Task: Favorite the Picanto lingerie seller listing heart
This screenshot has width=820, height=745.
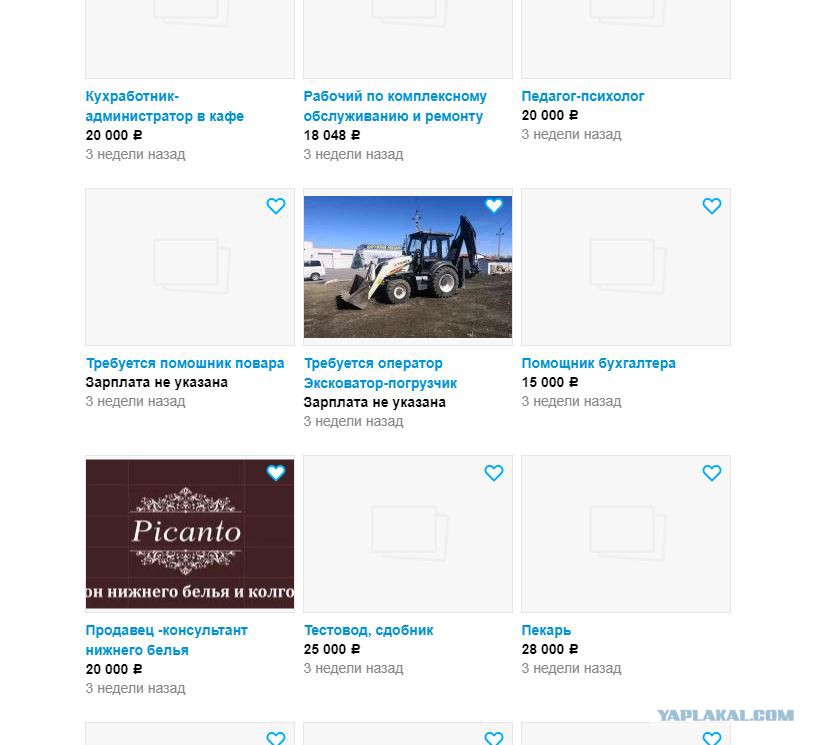Action: coord(276,473)
